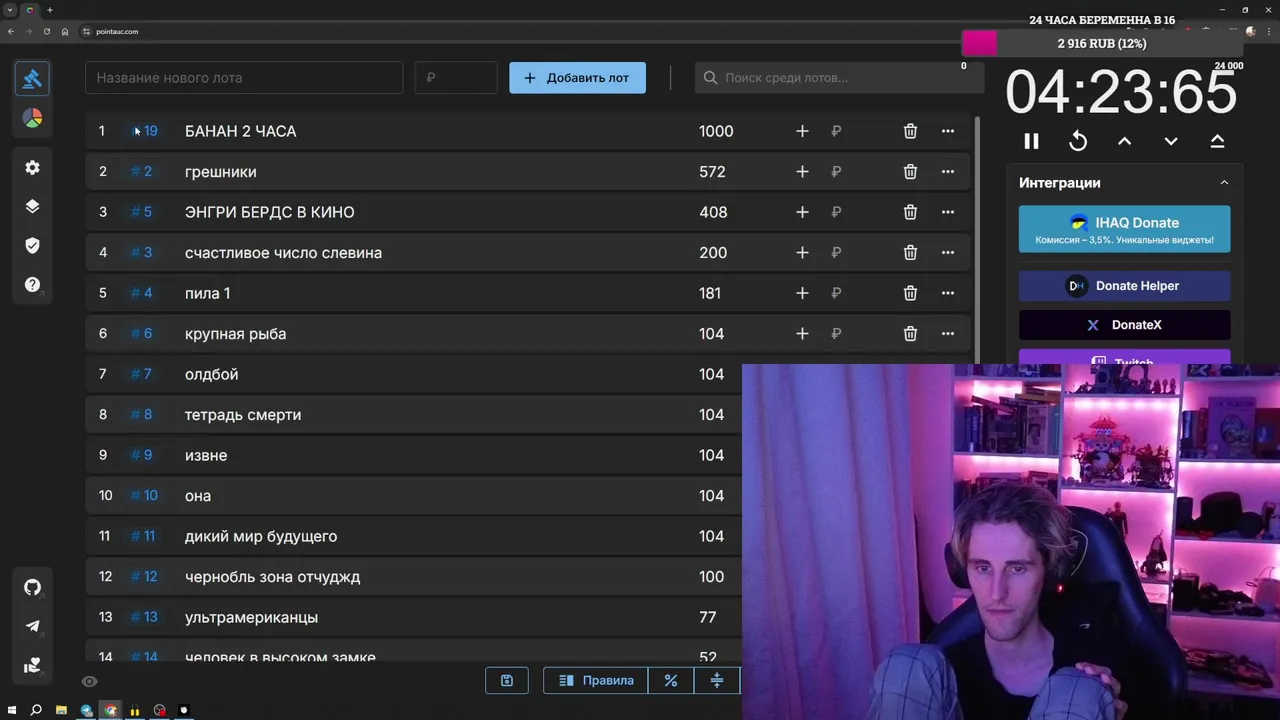The width and height of the screenshot is (1280, 720).
Task: Delete the грешники lot
Action: pyautogui.click(x=910, y=172)
